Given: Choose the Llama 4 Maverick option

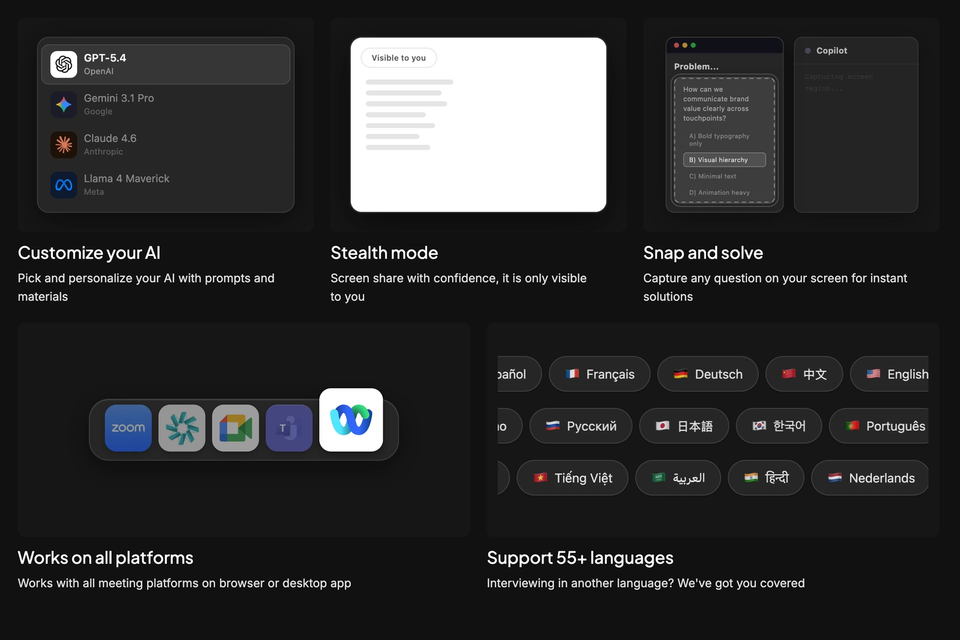Looking at the screenshot, I should pos(165,185).
